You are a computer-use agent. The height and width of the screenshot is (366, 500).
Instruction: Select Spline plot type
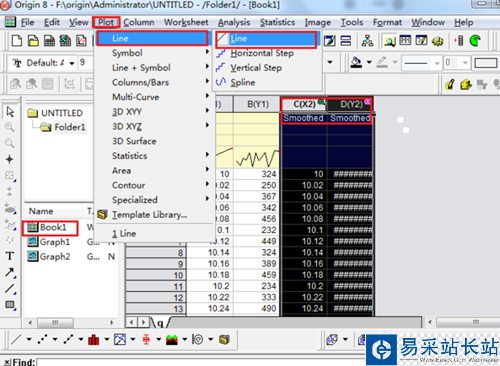267,83
